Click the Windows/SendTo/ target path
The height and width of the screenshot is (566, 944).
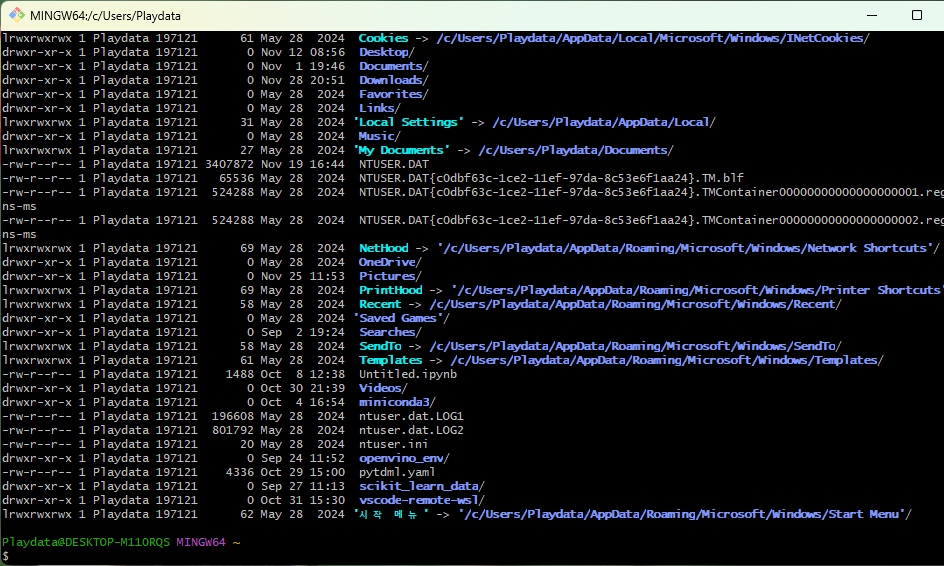636,346
